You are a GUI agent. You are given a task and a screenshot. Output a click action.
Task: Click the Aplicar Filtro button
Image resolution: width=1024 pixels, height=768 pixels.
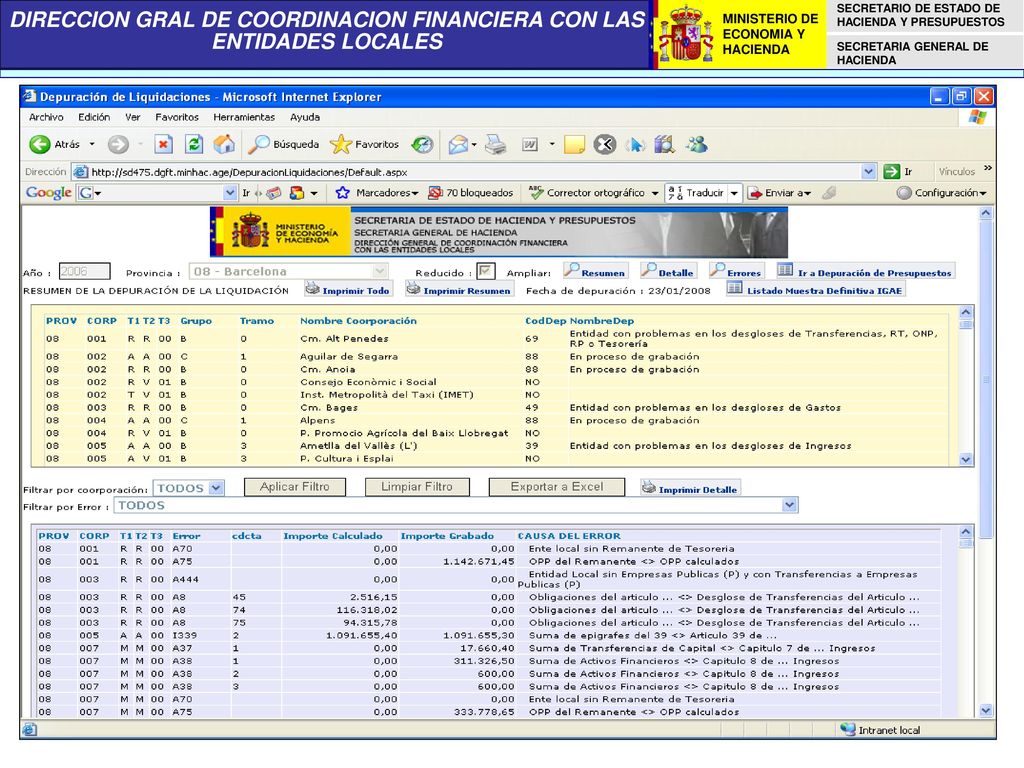(295, 487)
